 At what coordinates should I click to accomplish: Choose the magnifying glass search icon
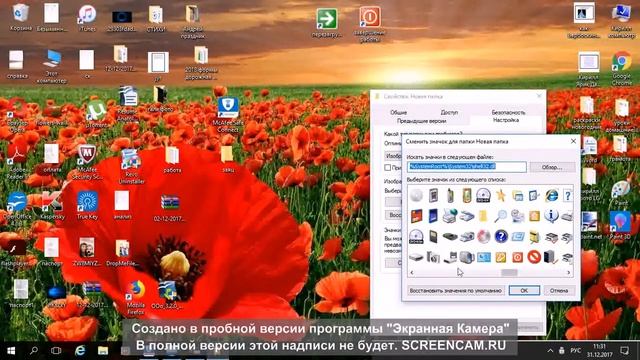(x=500, y=216)
